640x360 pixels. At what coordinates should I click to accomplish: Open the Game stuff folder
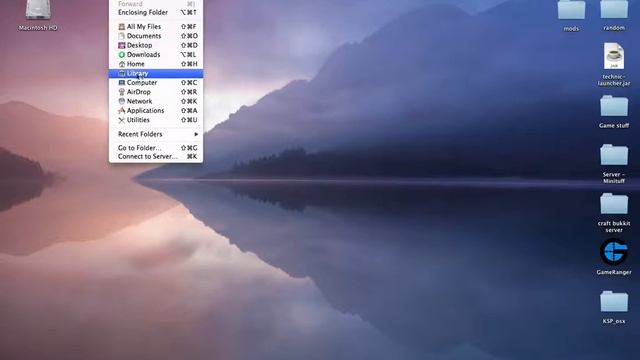[614, 106]
